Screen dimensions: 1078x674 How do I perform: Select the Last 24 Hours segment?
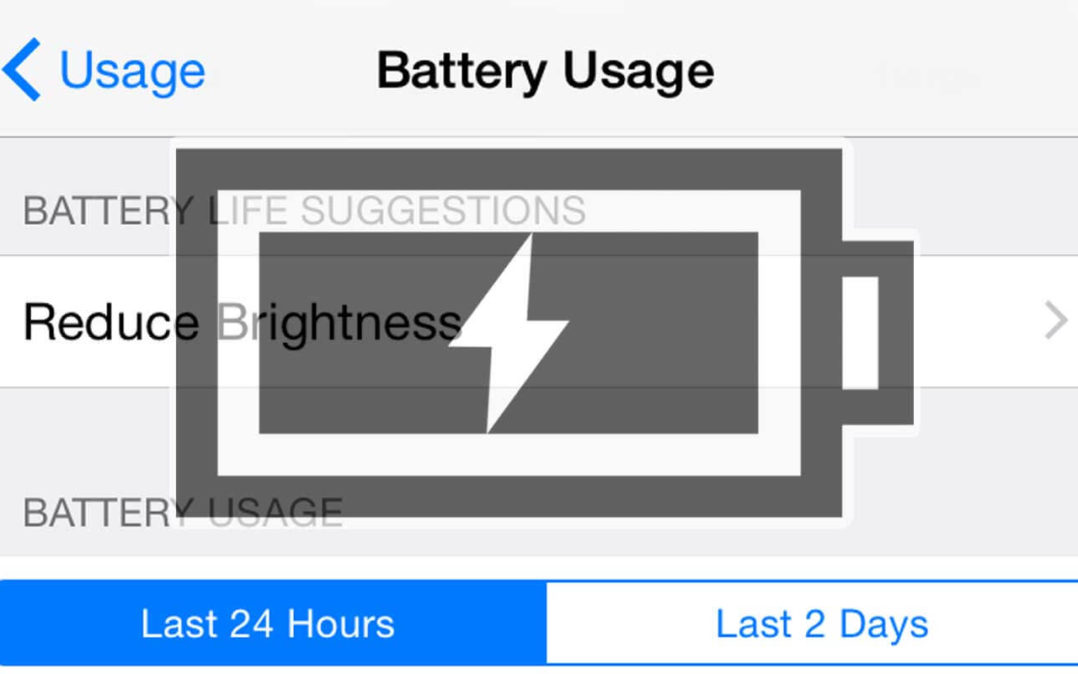pyautogui.click(x=274, y=624)
